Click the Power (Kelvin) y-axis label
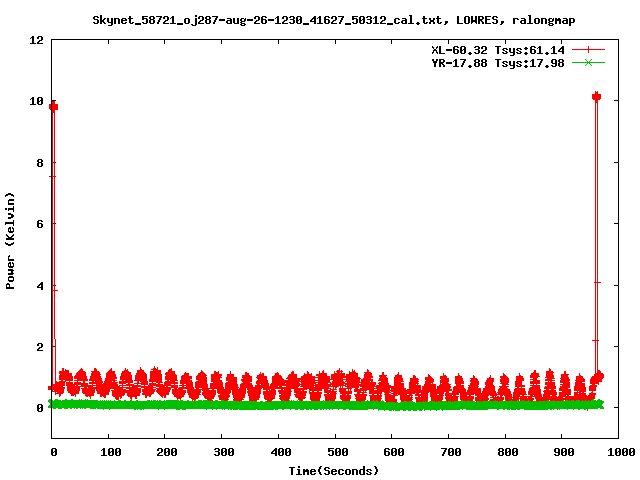 coord(11,239)
